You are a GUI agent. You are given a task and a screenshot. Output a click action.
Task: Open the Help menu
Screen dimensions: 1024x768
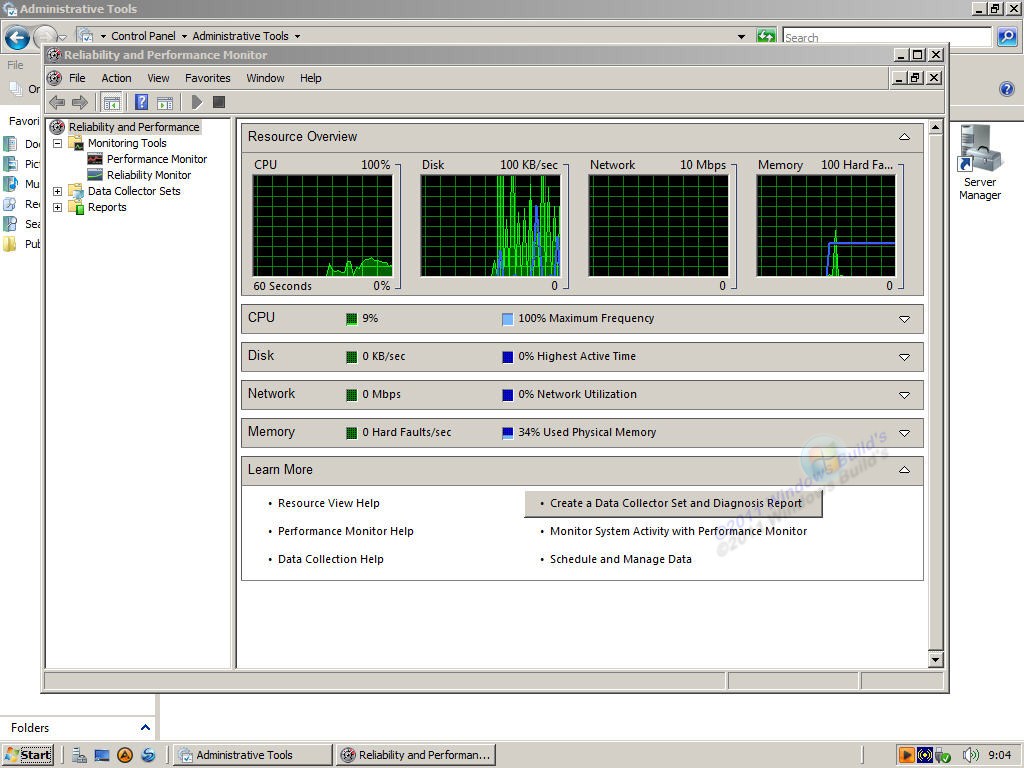(311, 78)
